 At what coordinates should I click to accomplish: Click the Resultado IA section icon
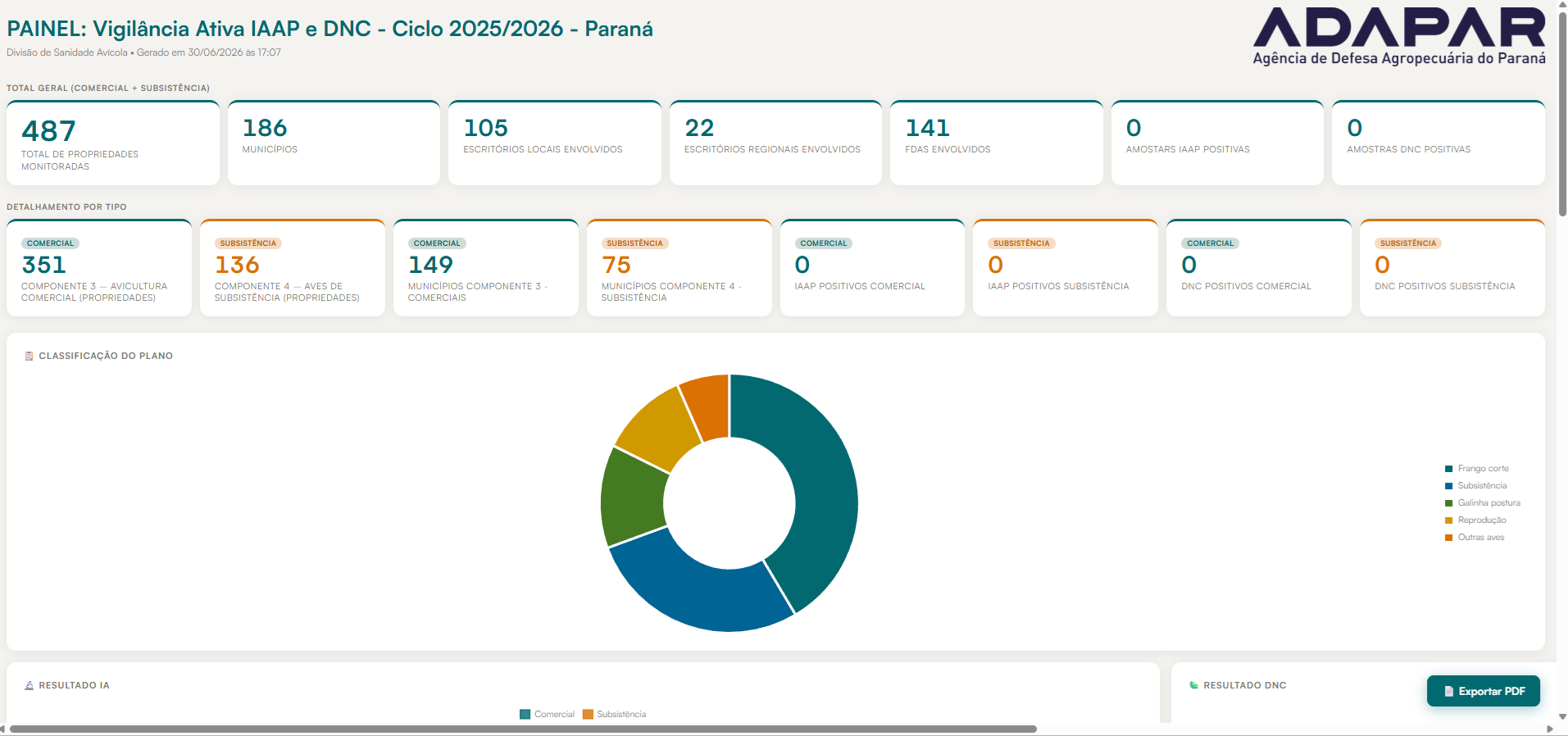click(30, 685)
